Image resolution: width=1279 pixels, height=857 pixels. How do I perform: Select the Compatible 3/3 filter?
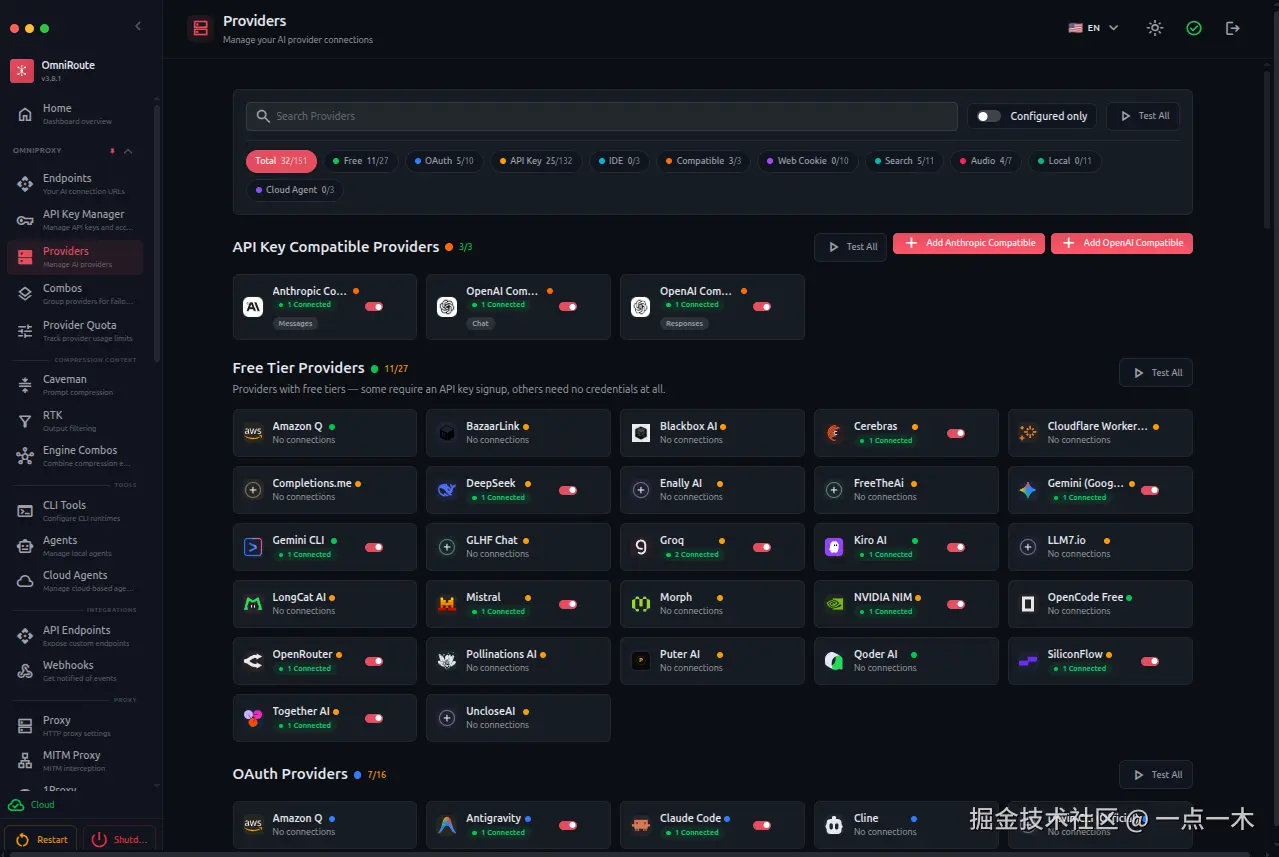pyautogui.click(x=703, y=161)
